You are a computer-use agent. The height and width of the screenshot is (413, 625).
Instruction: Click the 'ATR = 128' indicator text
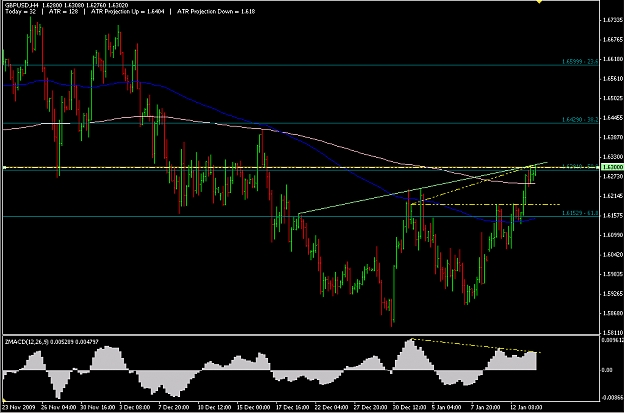click(65, 12)
